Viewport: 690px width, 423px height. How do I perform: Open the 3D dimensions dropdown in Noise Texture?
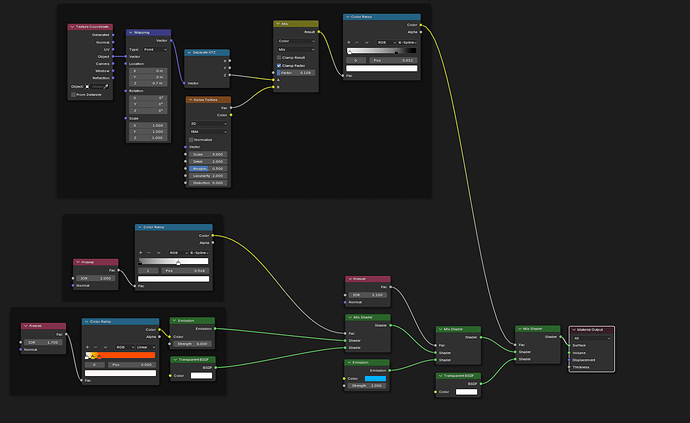pos(208,124)
